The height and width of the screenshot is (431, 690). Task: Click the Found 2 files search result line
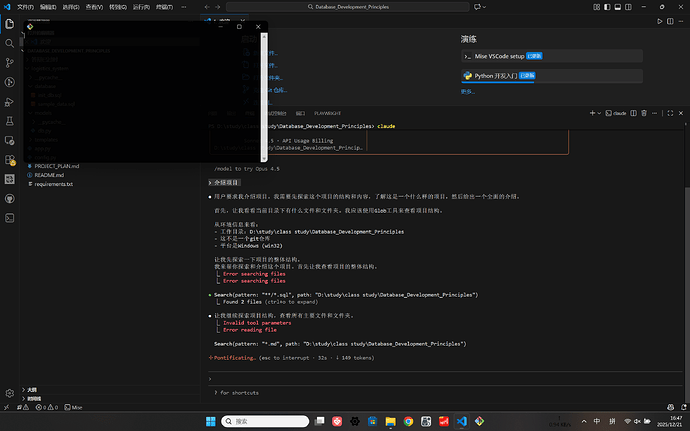coord(270,302)
